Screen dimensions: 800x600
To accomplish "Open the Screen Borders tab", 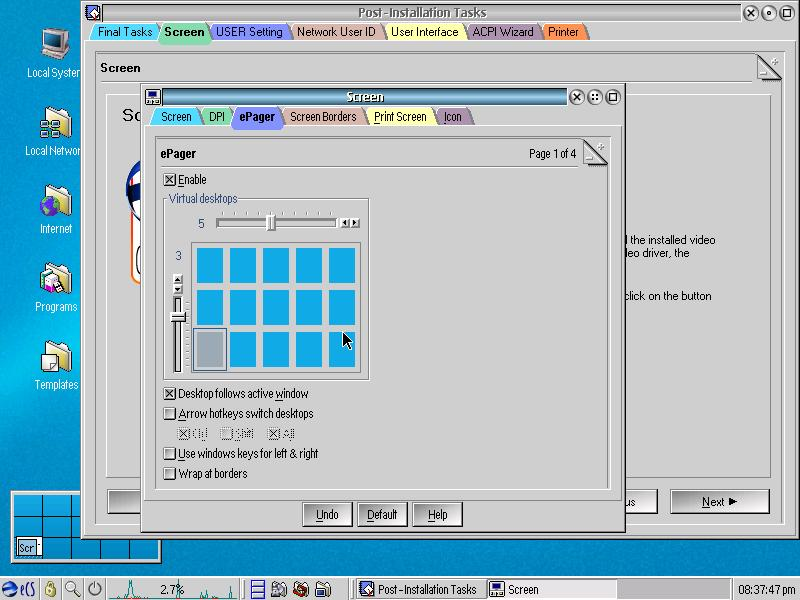I will (x=323, y=117).
